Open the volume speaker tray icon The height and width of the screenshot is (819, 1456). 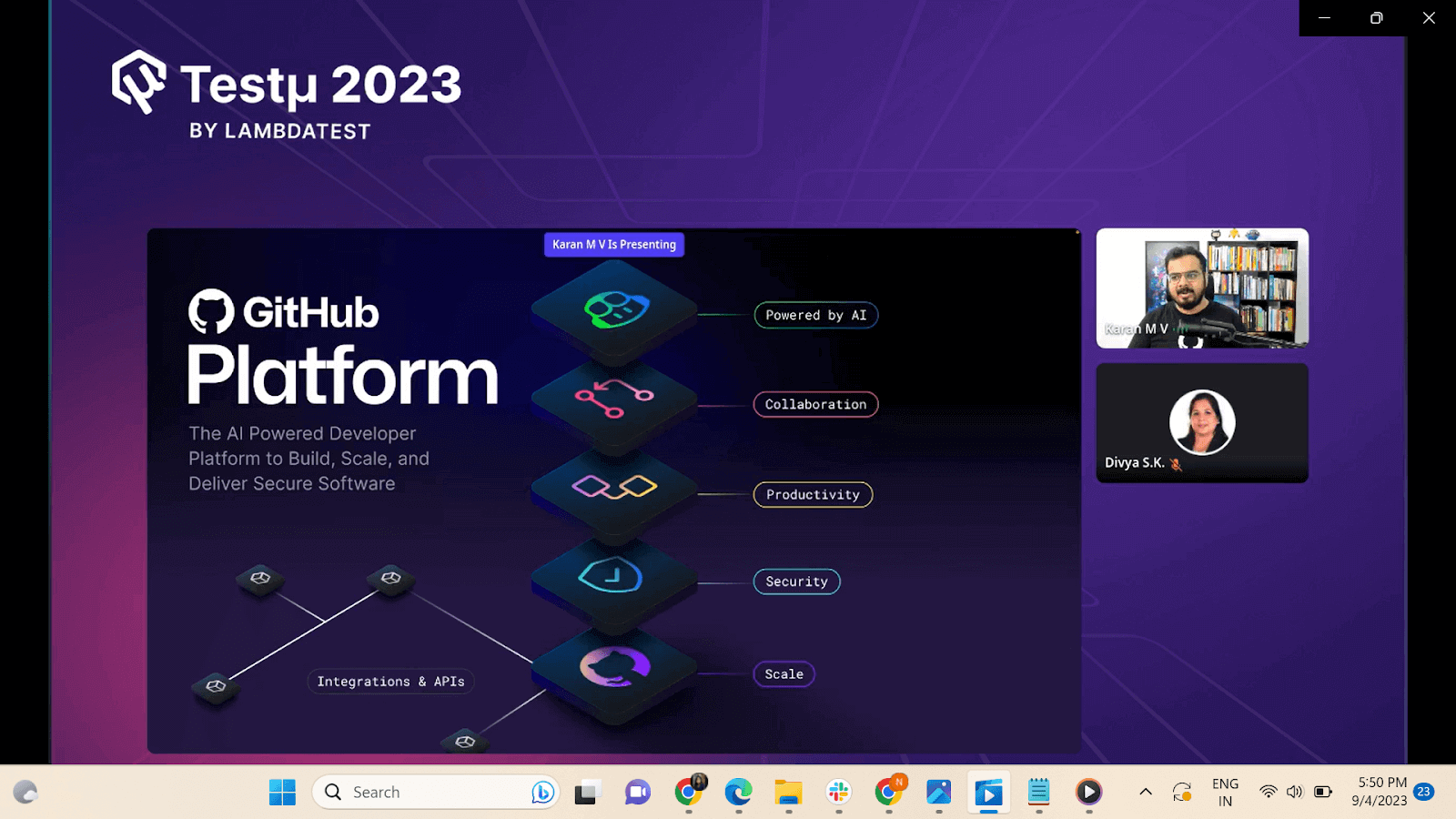[x=1295, y=792]
